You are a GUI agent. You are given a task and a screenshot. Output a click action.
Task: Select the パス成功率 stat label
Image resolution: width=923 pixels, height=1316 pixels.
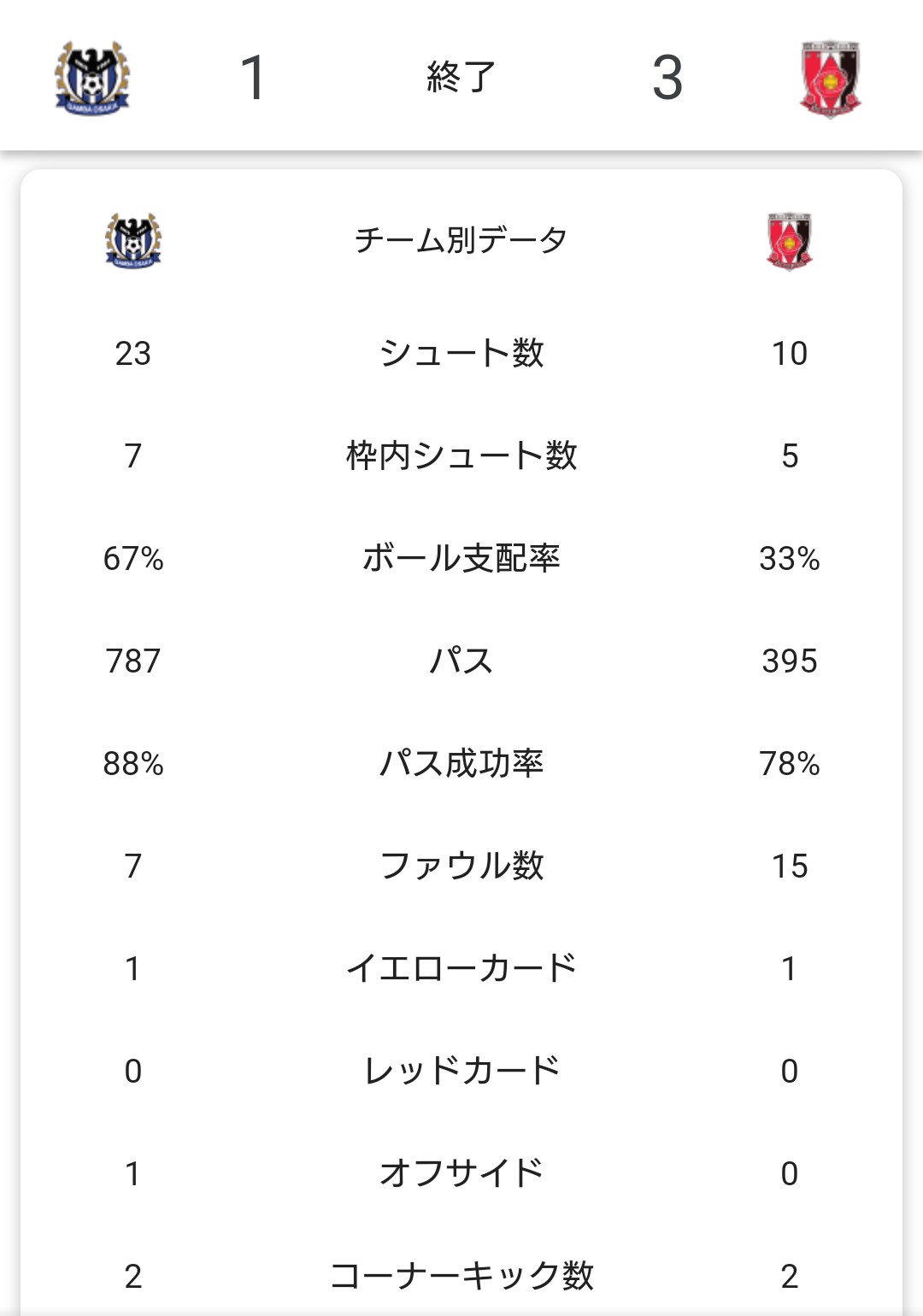461,763
